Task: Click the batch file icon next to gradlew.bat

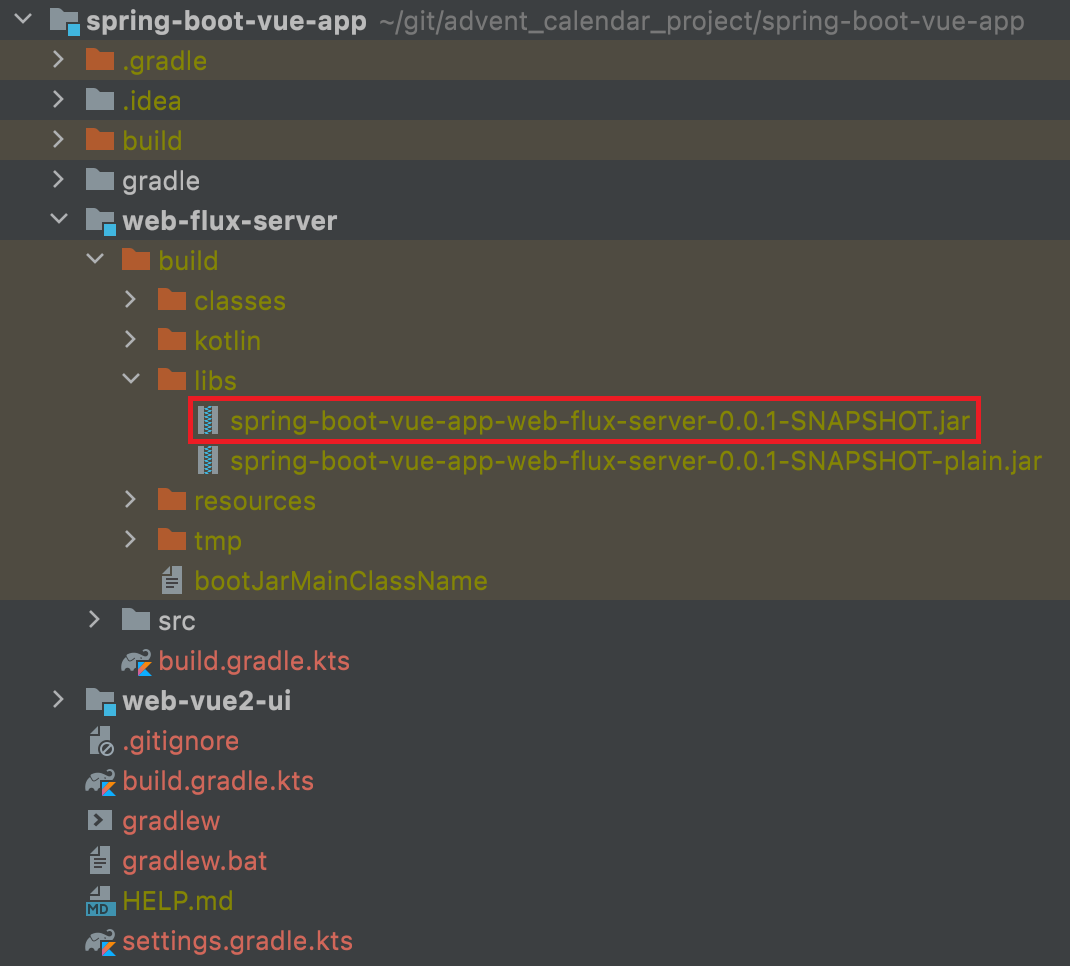Action: click(x=99, y=860)
